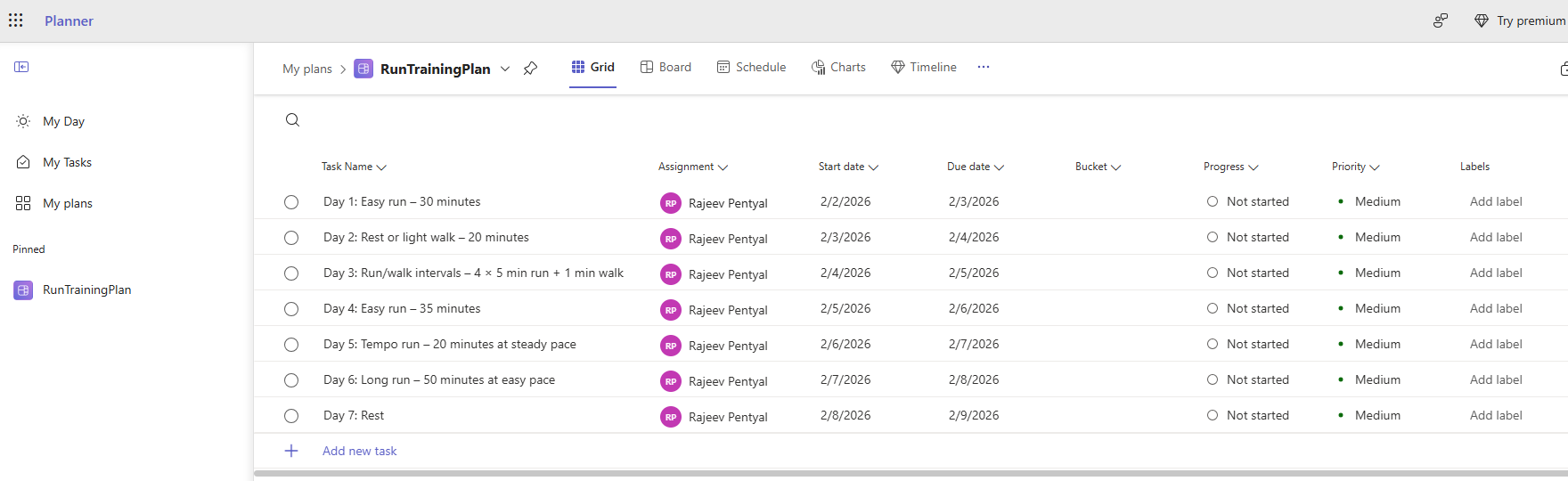Open My Tasks in sidebar
The image size is (1568, 481).
click(x=67, y=162)
